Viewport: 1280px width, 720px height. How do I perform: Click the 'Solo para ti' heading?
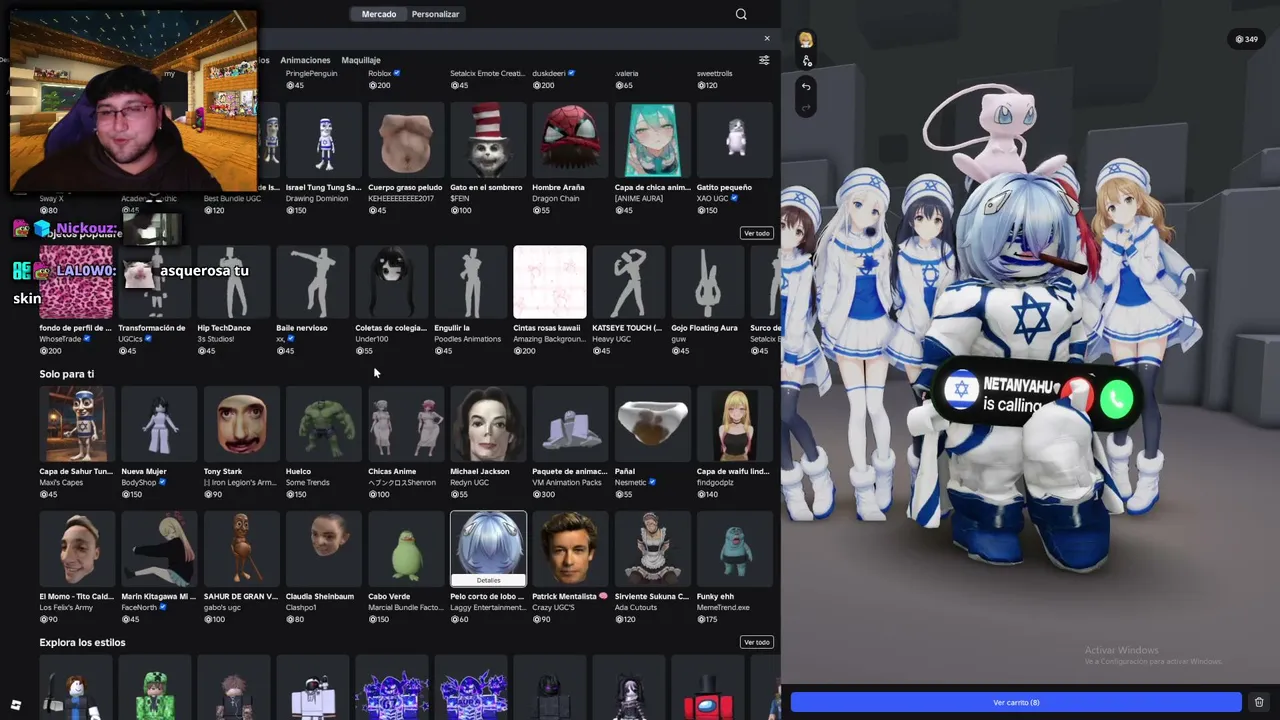coord(67,374)
